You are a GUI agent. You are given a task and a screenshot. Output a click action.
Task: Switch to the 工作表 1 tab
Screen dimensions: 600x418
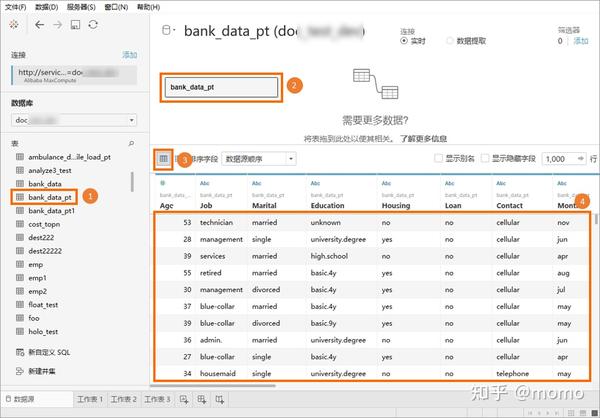tap(90, 399)
